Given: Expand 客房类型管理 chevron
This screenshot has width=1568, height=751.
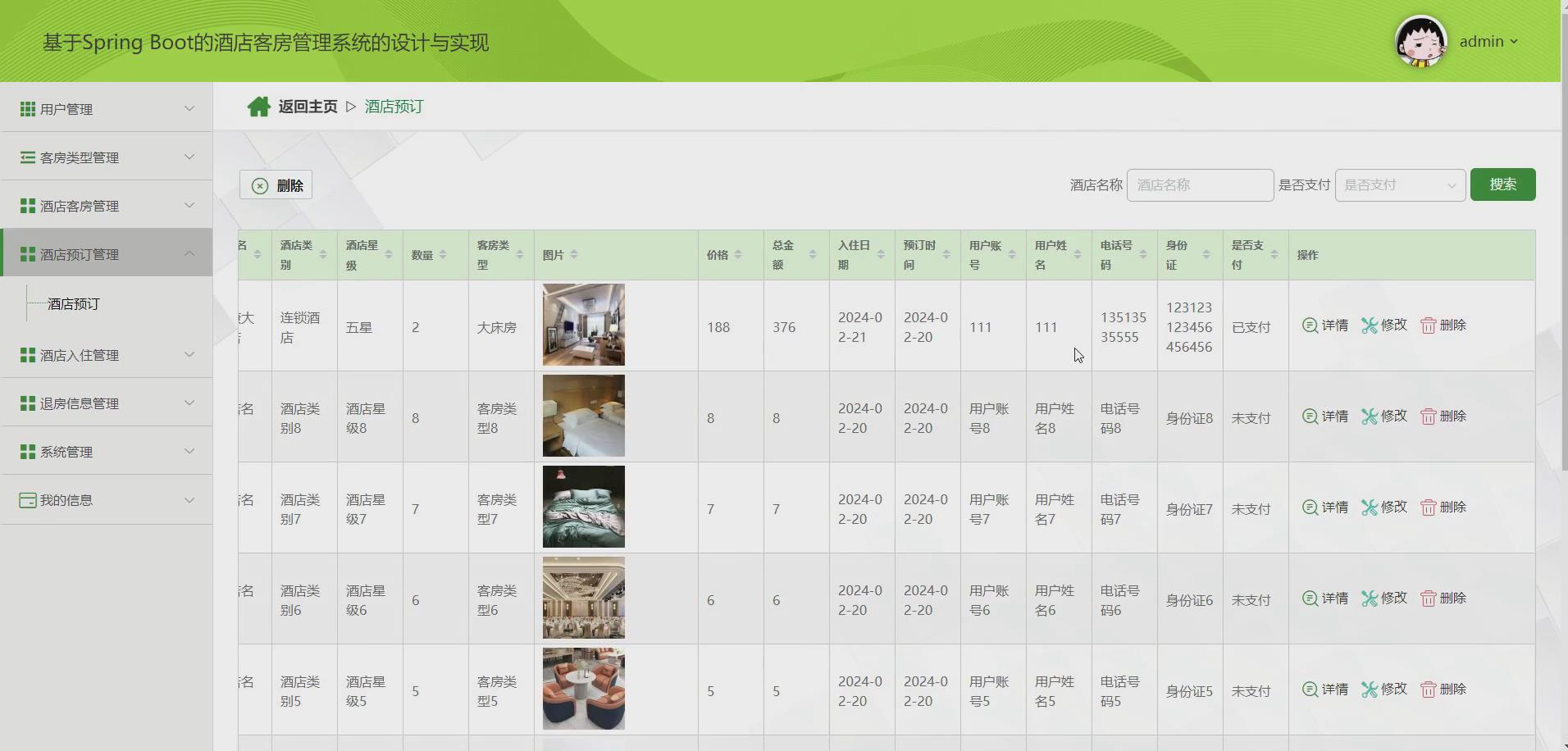Looking at the screenshot, I should (x=189, y=157).
